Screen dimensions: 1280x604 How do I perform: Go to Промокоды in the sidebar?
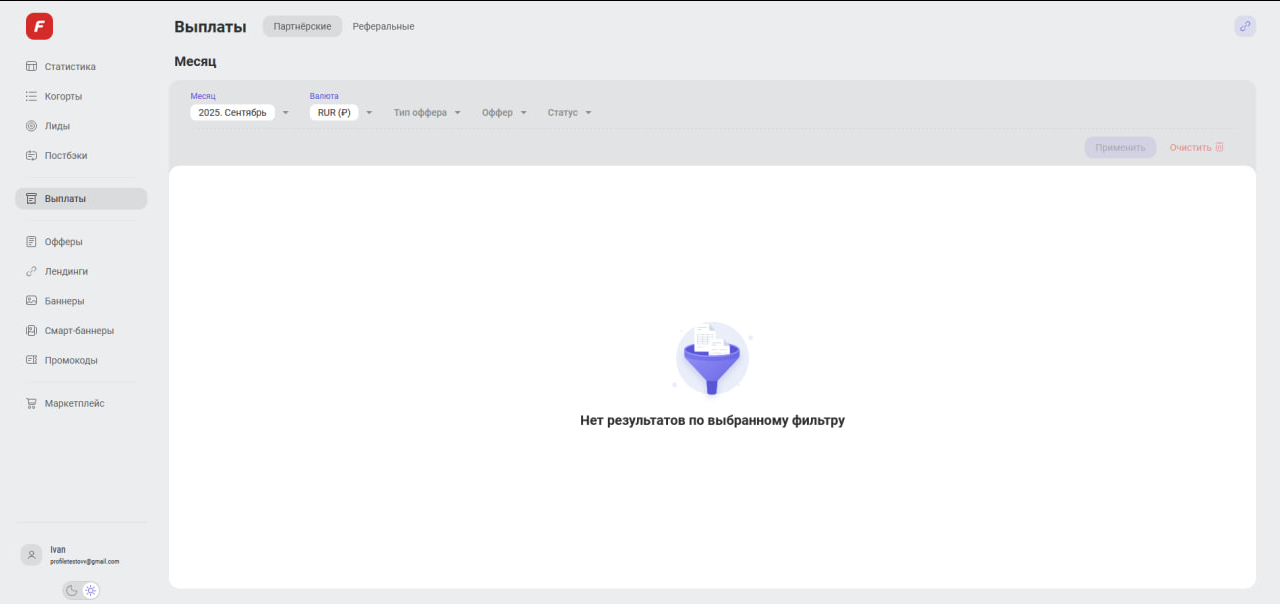71,360
